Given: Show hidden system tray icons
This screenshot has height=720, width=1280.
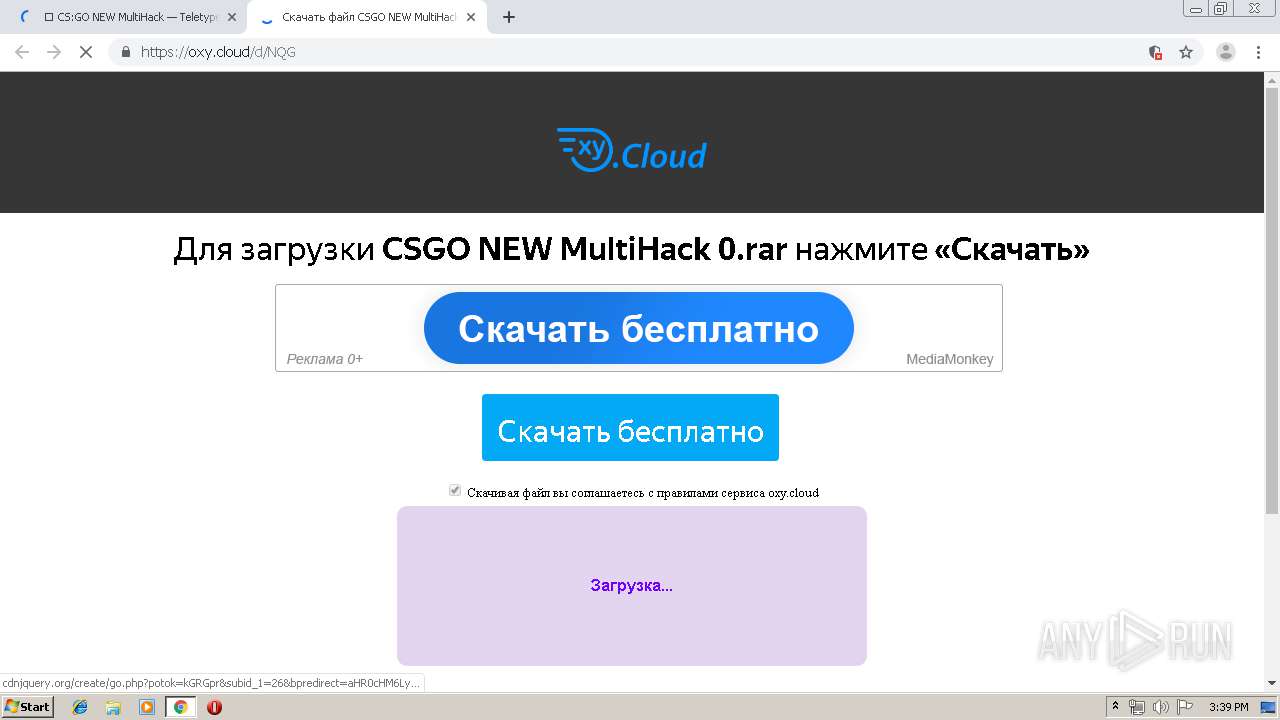Looking at the screenshot, I should click(x=1115, y=707).
